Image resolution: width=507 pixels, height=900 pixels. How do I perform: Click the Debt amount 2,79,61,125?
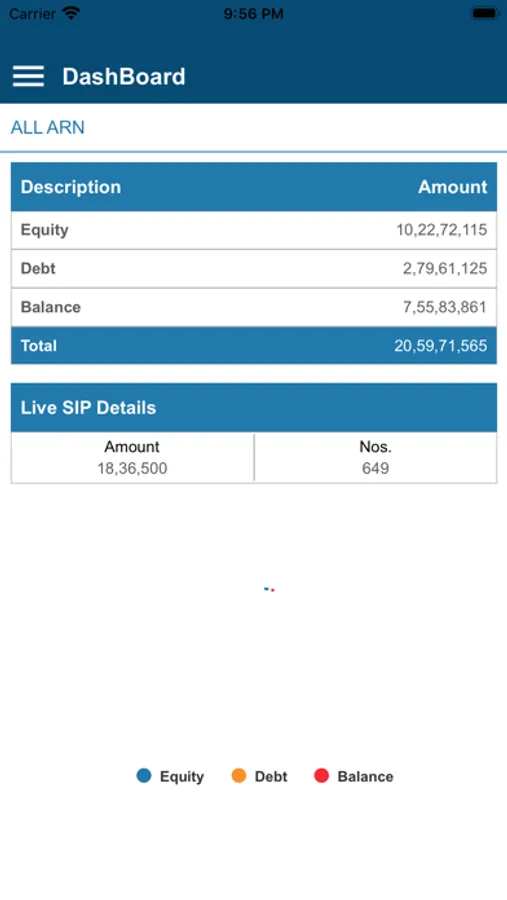[445, 268]
